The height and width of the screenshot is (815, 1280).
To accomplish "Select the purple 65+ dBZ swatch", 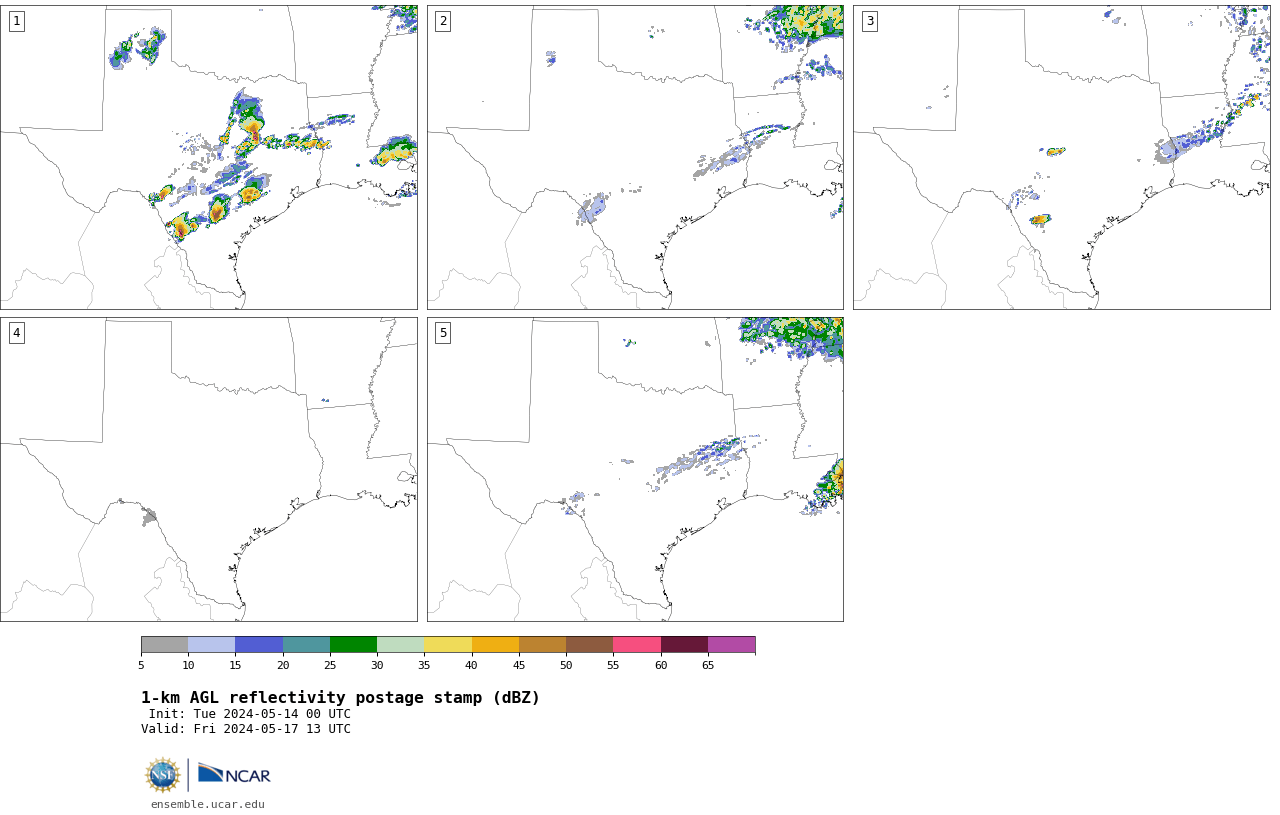I will [x=731, y=645].
